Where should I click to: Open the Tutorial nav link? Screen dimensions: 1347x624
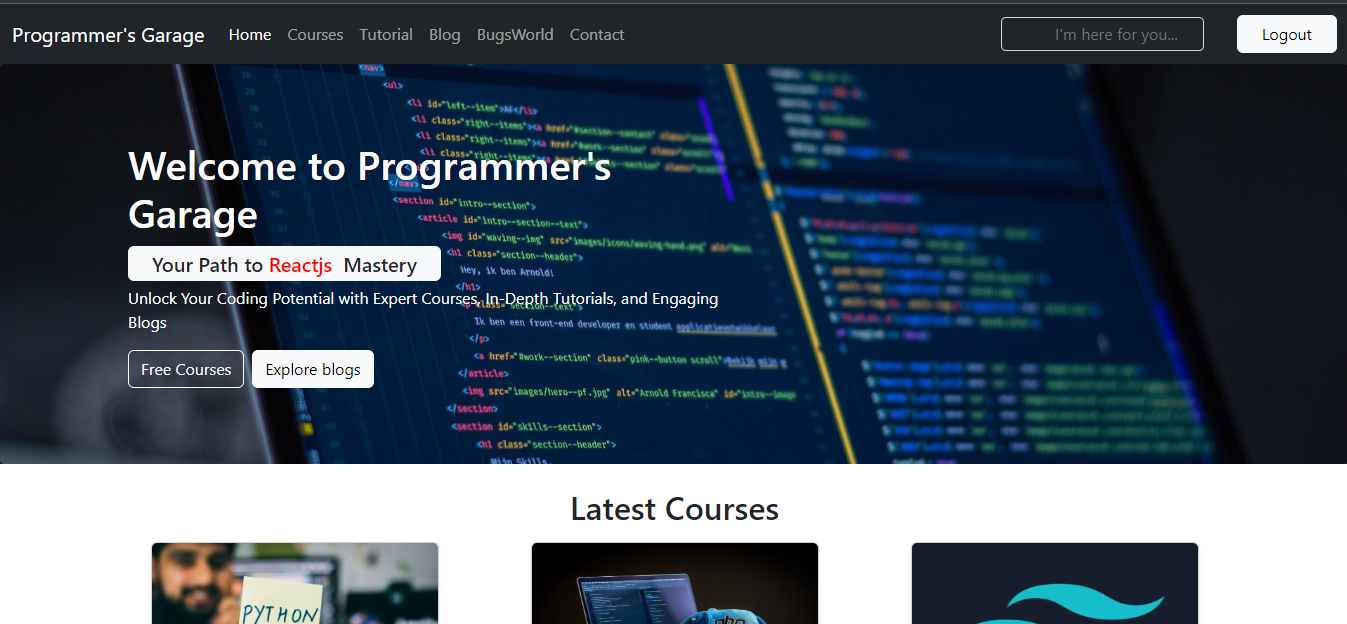click(x=386, y=34)
